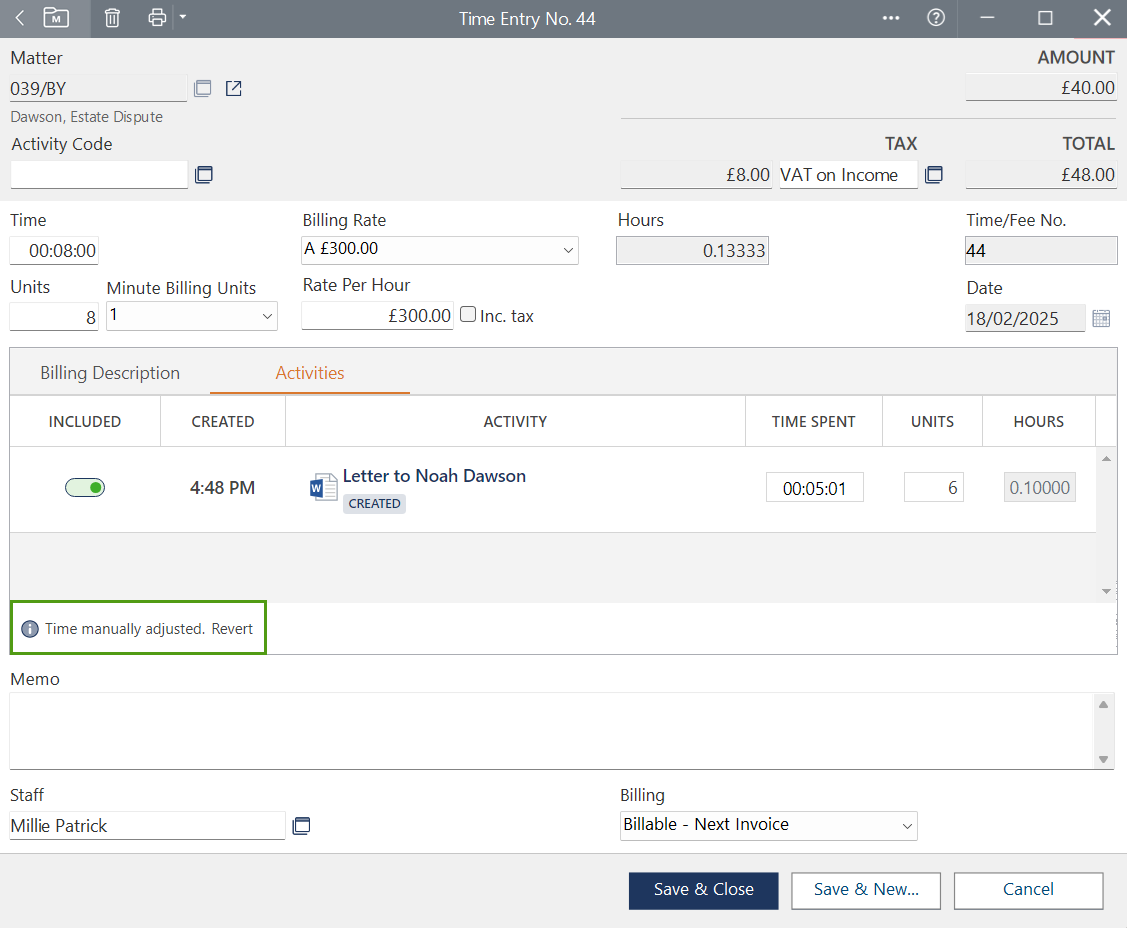Open matter in new window icon
Viewport: 1127px width, 928px height.
(233, 89)
